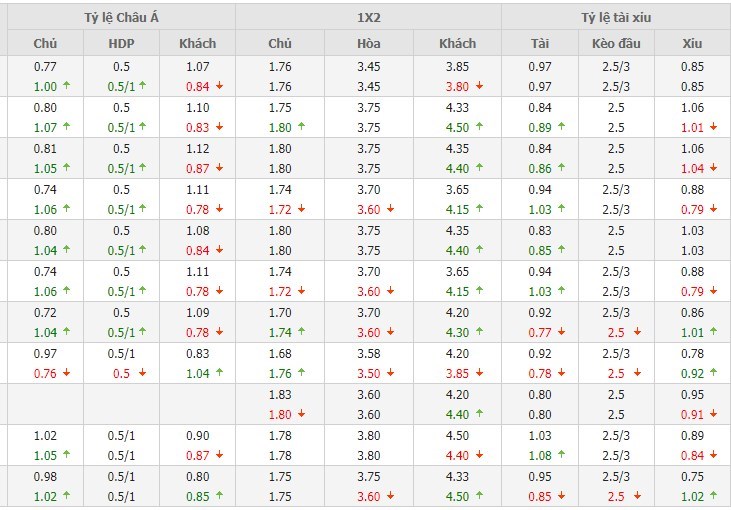The width and height of the screenshot is (731, 510).
Task: Click green up arrow beside 1.00
Action: (x=66, y=86)
